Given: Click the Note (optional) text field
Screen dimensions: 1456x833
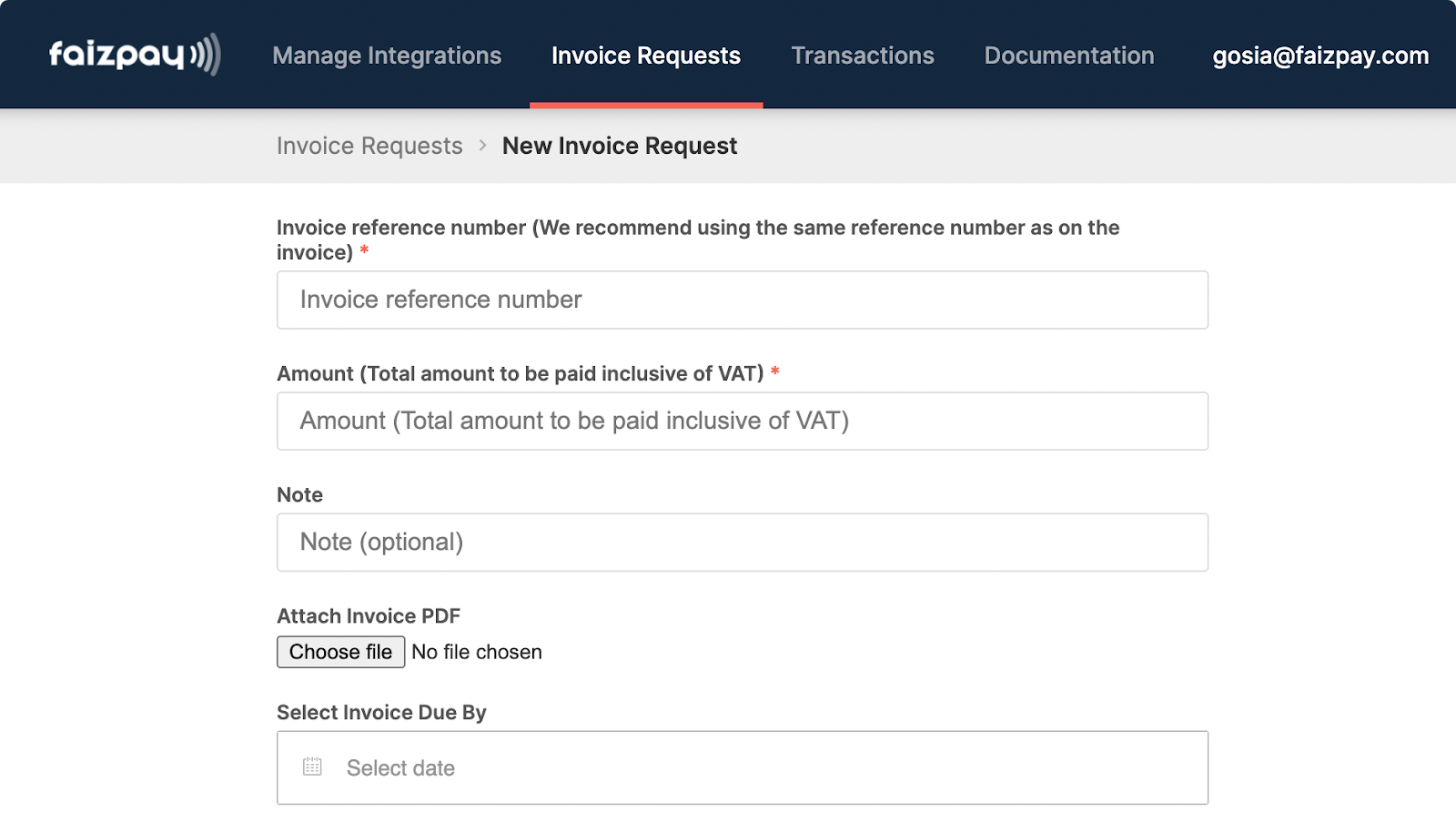Looking at the screenshot, I should [x=742, y=542].
